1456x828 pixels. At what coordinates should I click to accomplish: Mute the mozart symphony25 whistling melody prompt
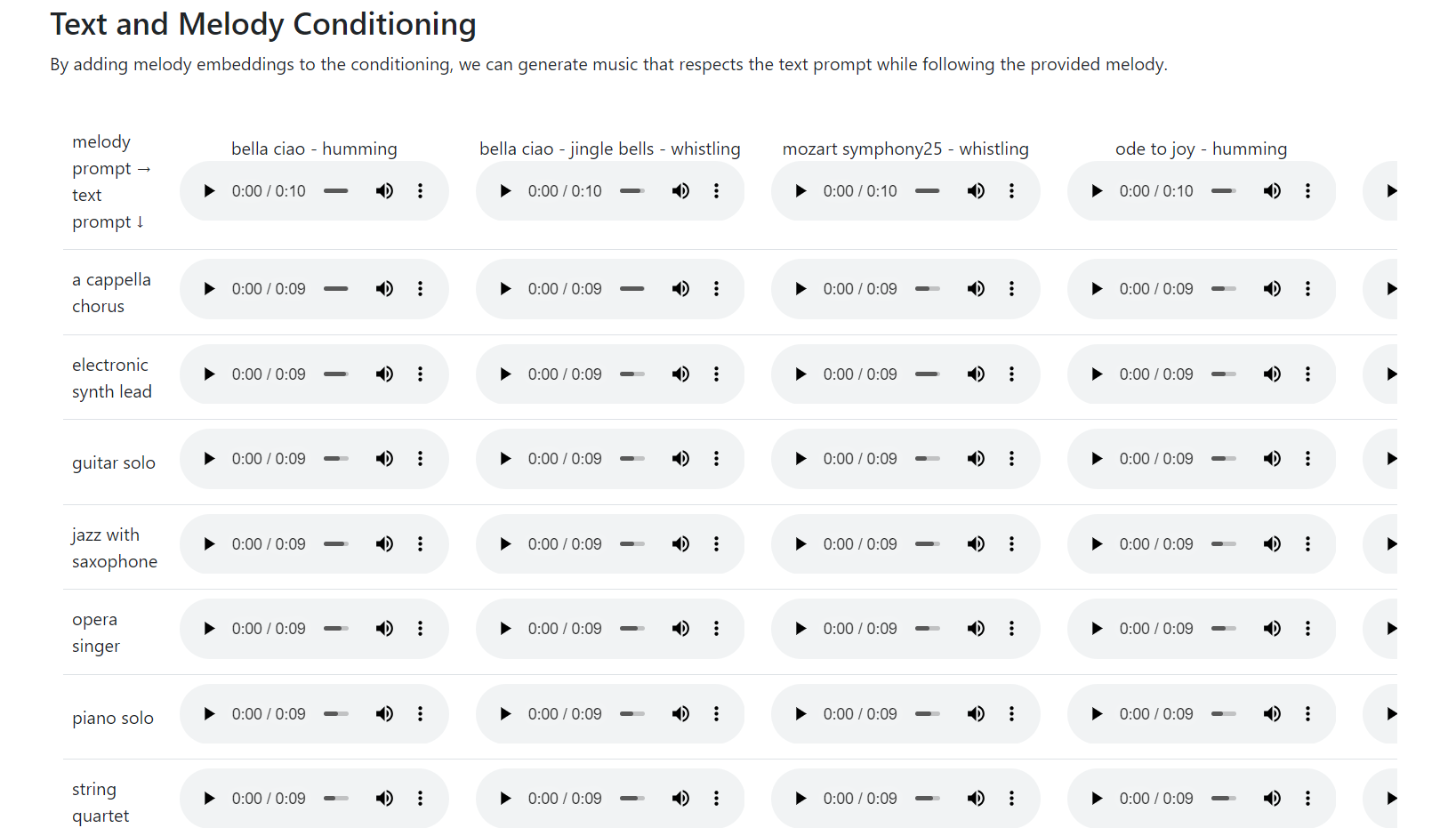click(976, 191)
